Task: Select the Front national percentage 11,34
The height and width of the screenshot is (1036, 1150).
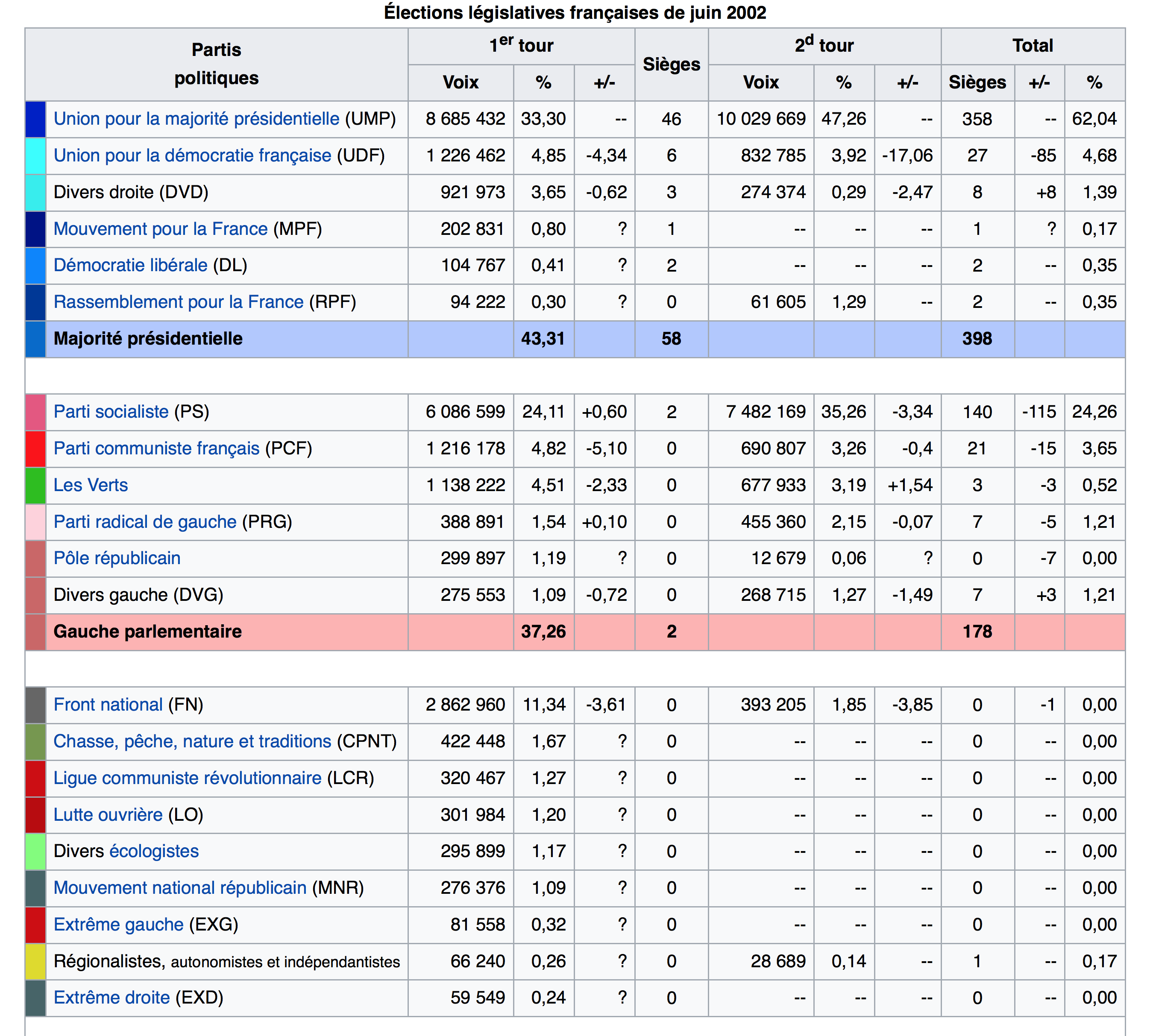Action: (544, 705)
